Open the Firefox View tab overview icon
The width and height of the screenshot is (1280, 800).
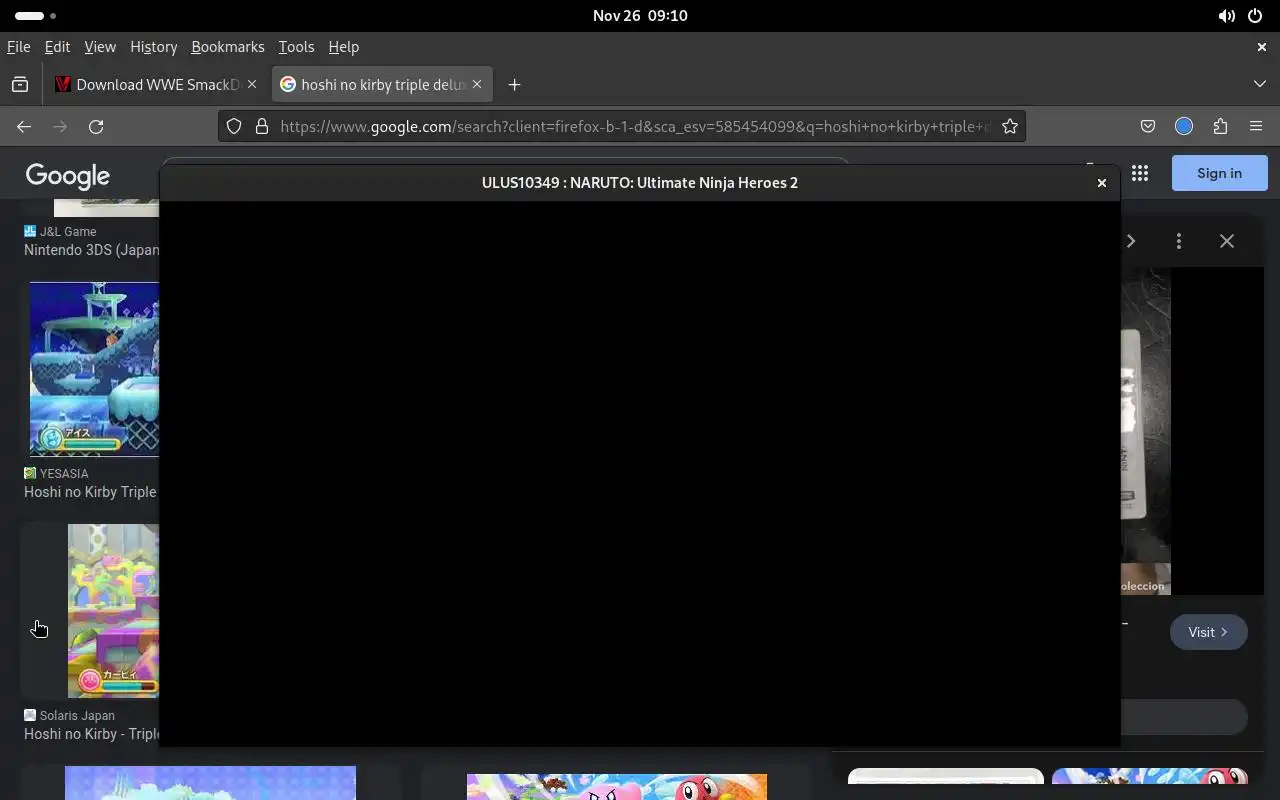[x=20, y=85]
